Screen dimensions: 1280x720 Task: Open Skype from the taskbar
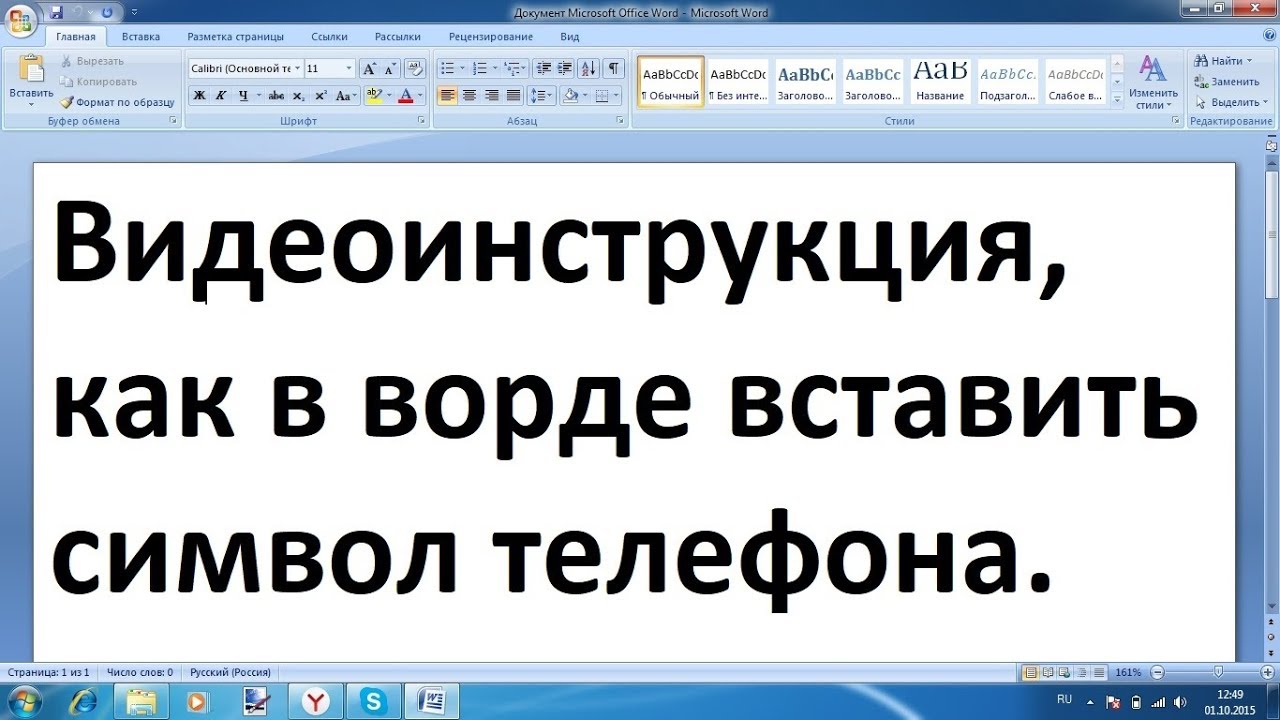(374, 700)
